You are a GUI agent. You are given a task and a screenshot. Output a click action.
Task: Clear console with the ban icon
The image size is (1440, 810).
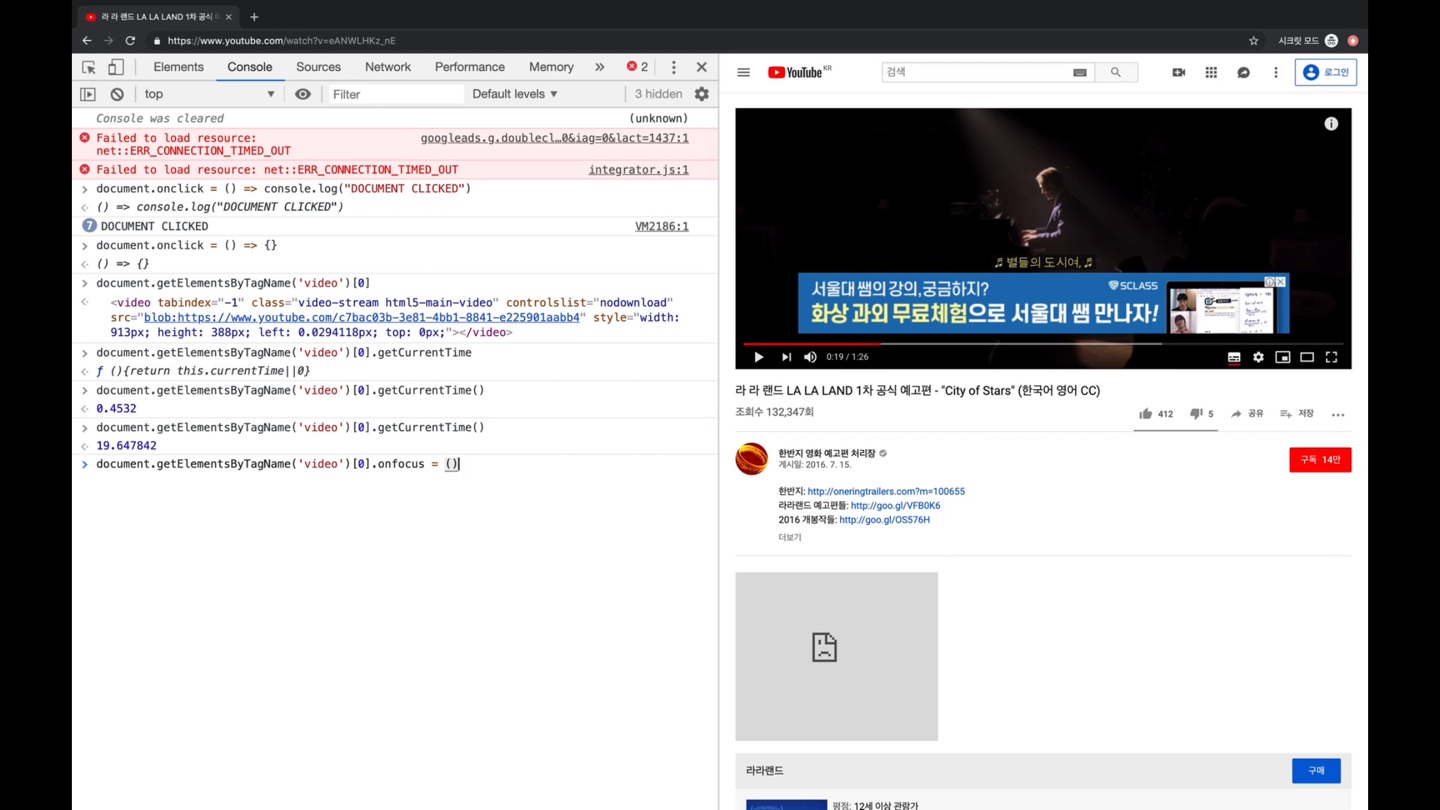[117, 94]
